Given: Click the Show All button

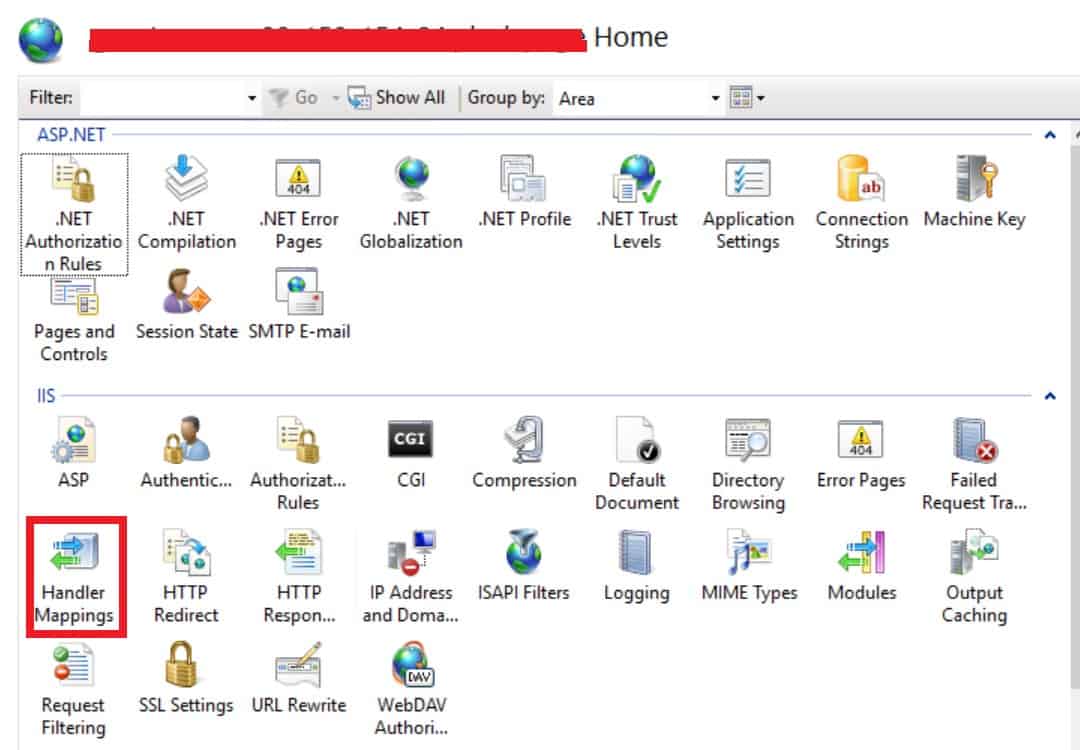Looking at the screenshot, I should click(397, 98).
